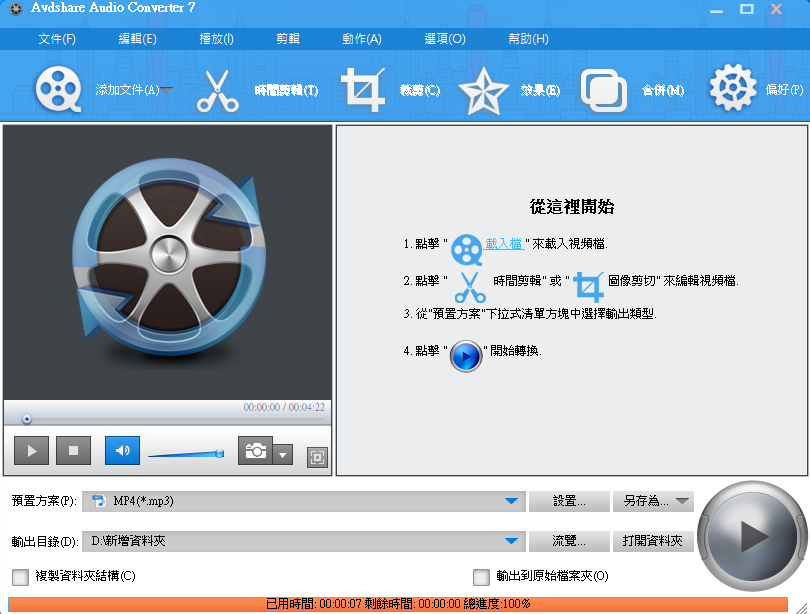The image size is (810, 614).
Task: Click the fullscreen preview icon
Action: [316, 457]
